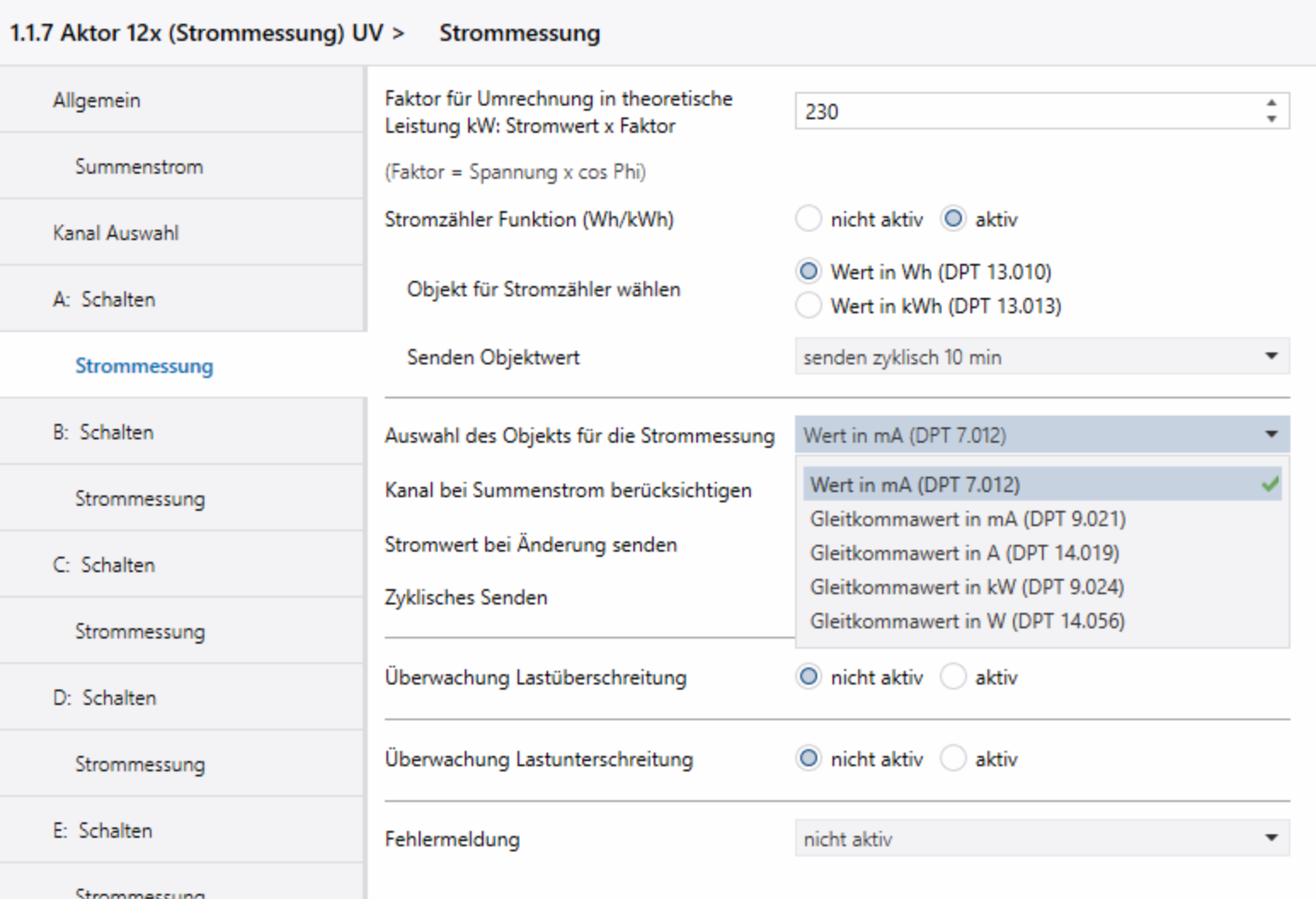Pick Gleitkommawert in W (DPT 14.056)
The height and width of the screenshot is (899, 1316).
[x=967, y=621]
